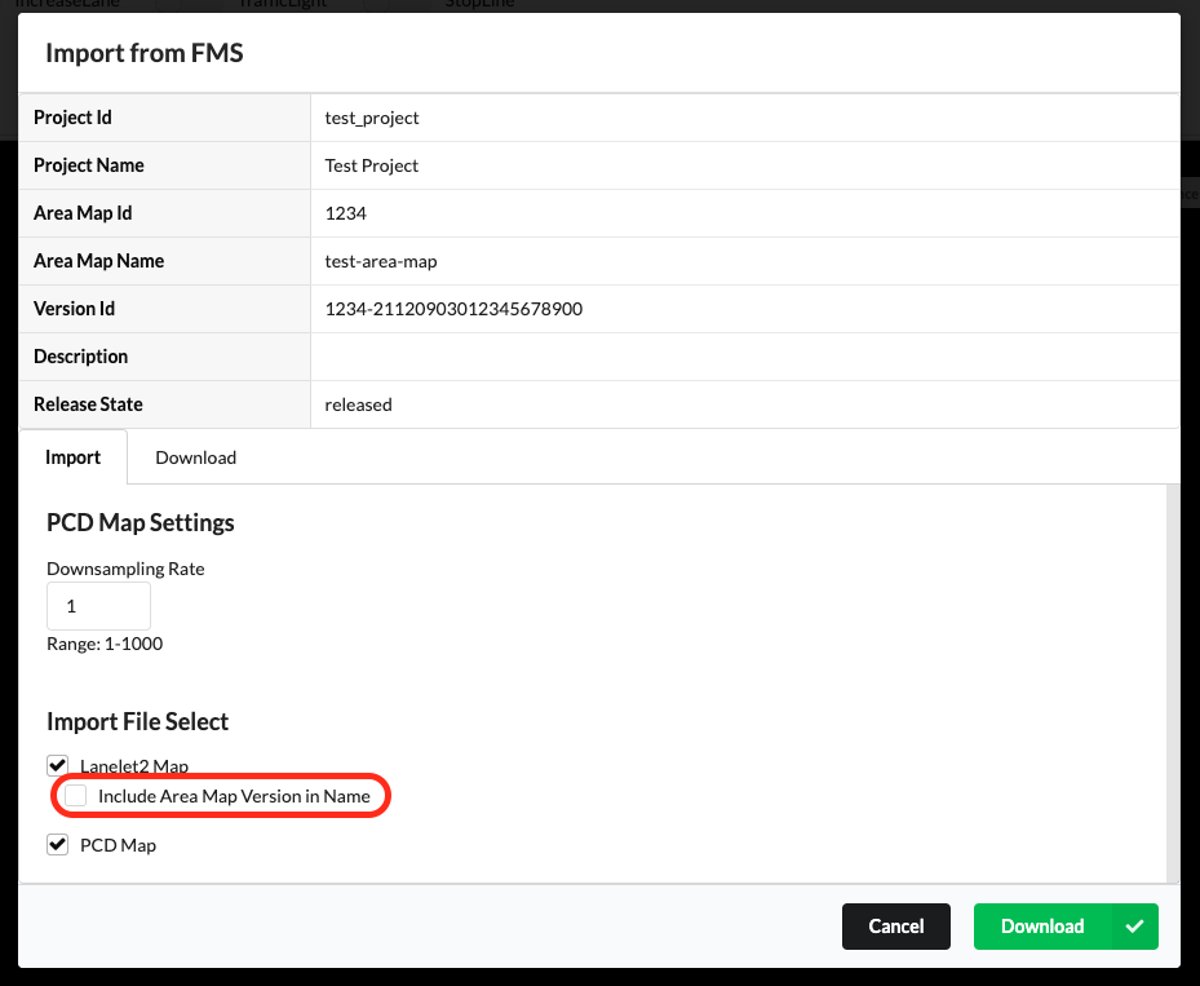Click the Downsampling Rate label
This screenshot has width=1200, height=986.
point(126,569)
